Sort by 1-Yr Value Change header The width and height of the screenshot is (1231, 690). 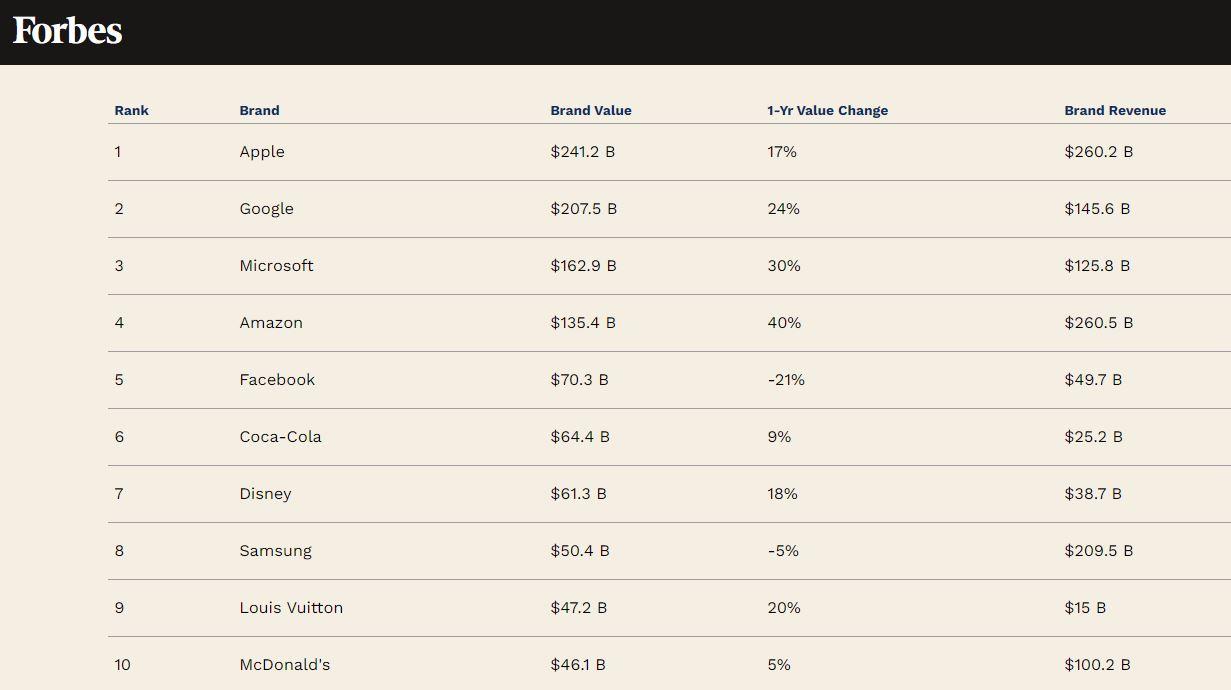point(827,111)
